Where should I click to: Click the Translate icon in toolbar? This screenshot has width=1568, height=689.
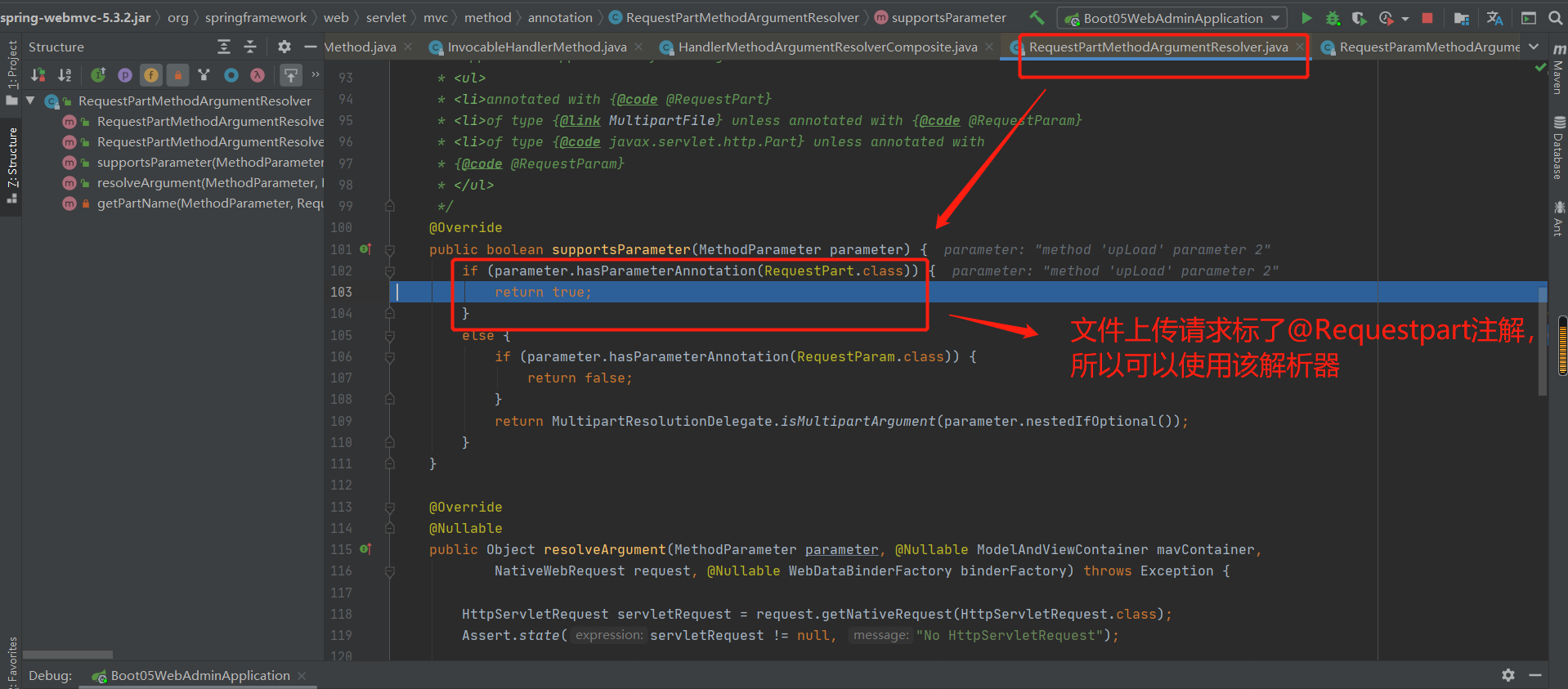[x=1494, y=17]
